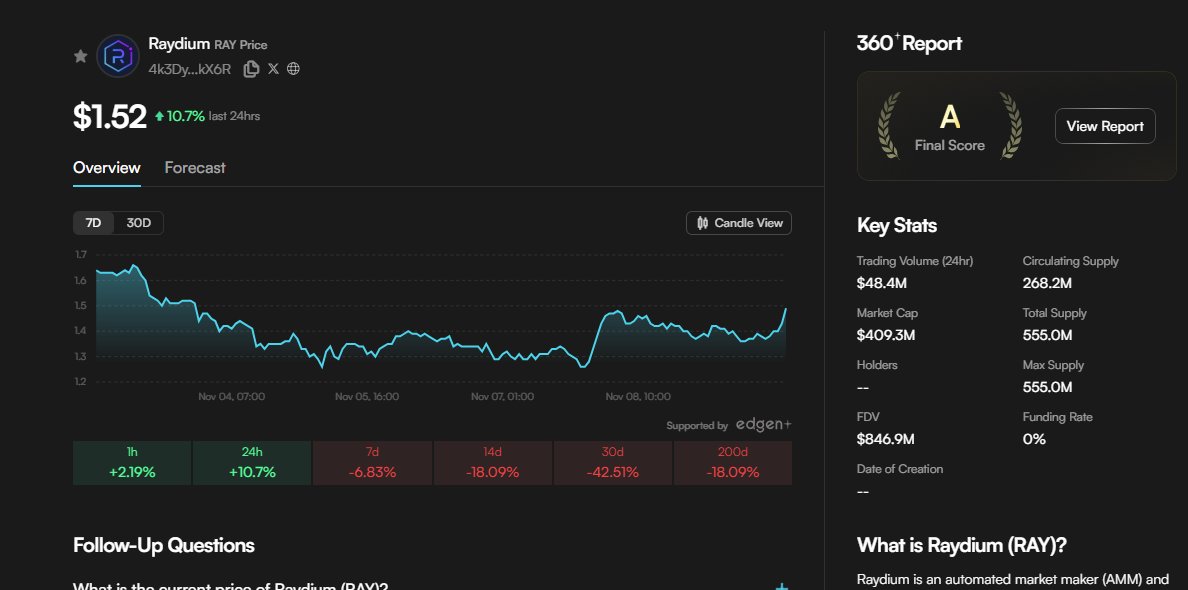This screenshot has width=1188, height=590.
Task: Select the 1h performance cell
Action: point(132,463)
